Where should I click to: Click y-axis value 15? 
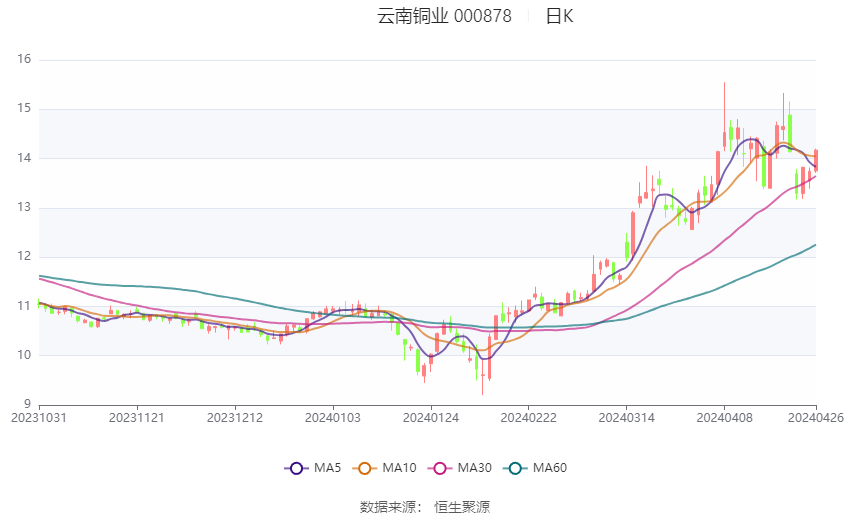point(24,108)
